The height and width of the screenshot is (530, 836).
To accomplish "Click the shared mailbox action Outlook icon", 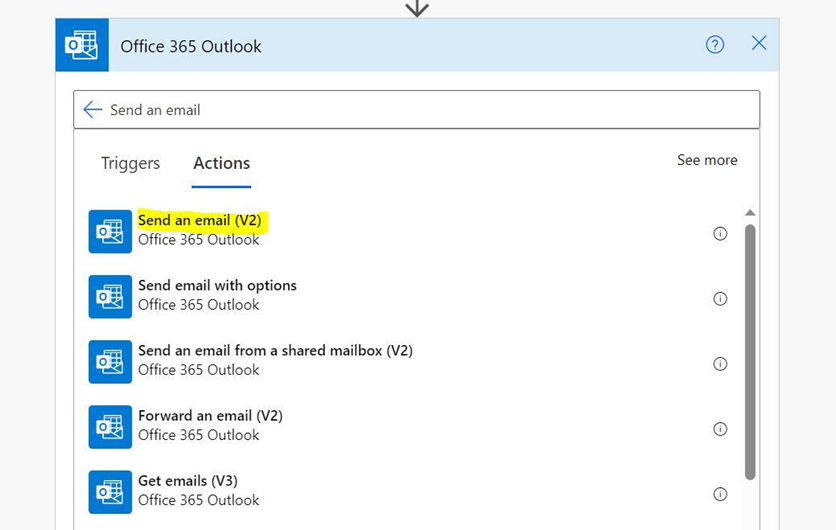I will click(110, 362).
